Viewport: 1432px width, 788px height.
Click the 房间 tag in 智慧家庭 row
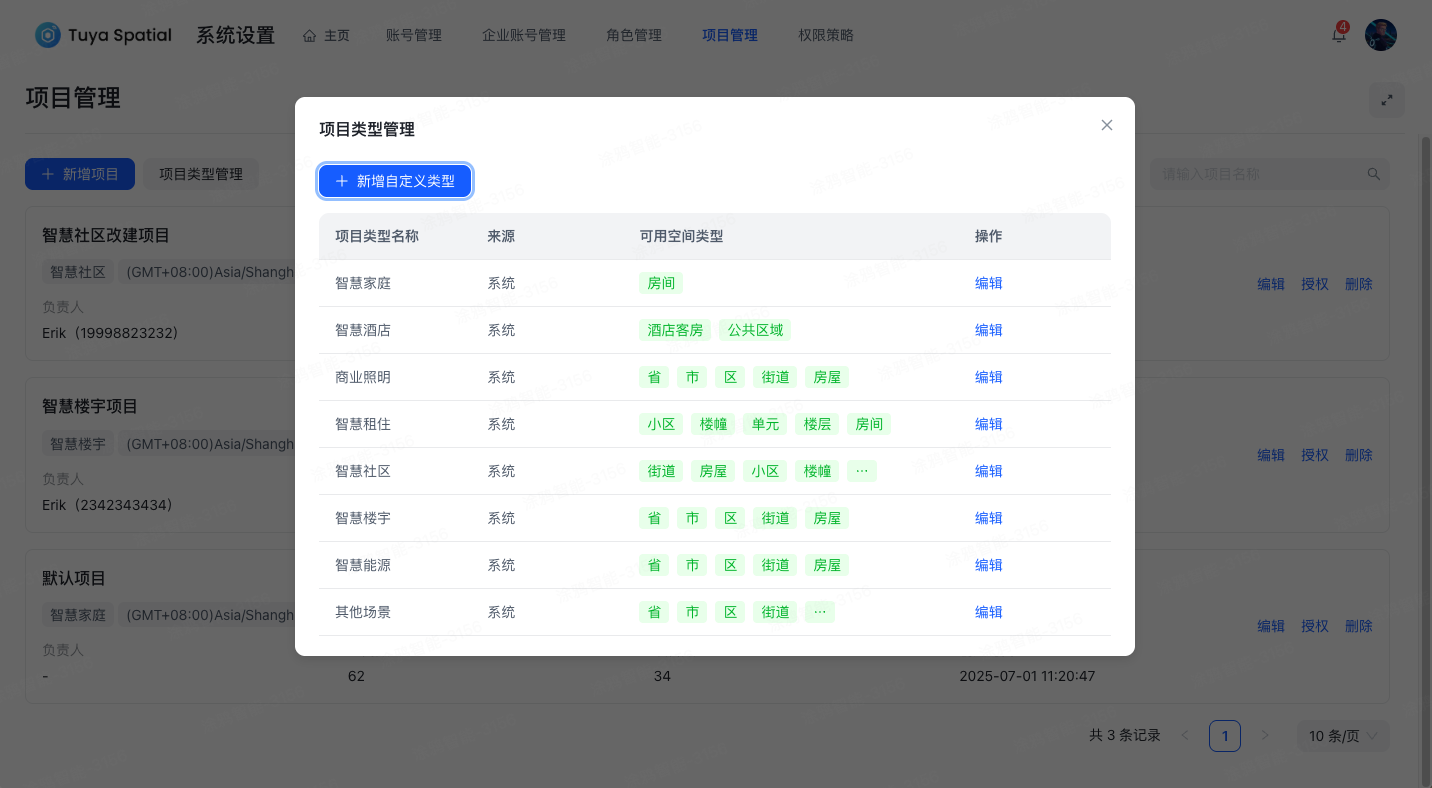(661, 283)
